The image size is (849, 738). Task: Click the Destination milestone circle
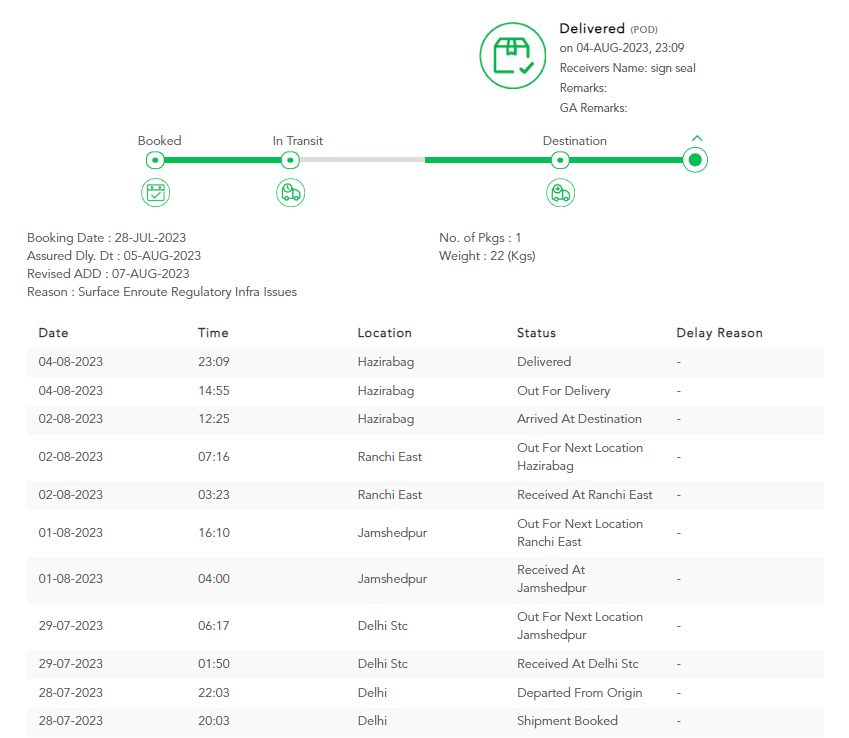click(559, 159)
